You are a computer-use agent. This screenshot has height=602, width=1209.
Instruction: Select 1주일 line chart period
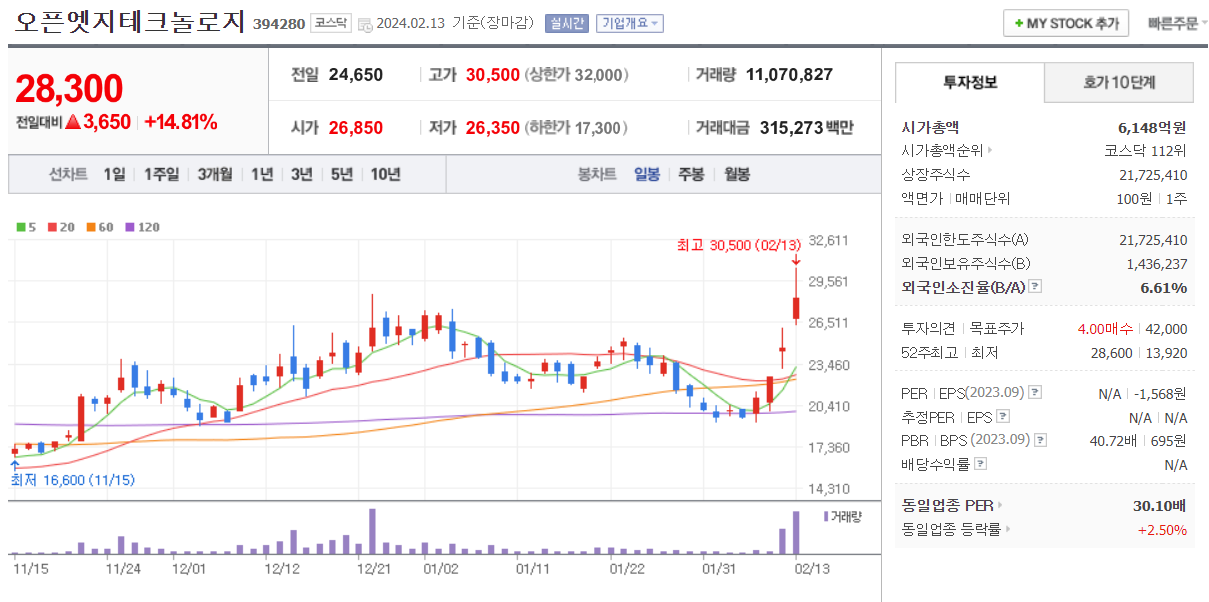tap(161, 174)
